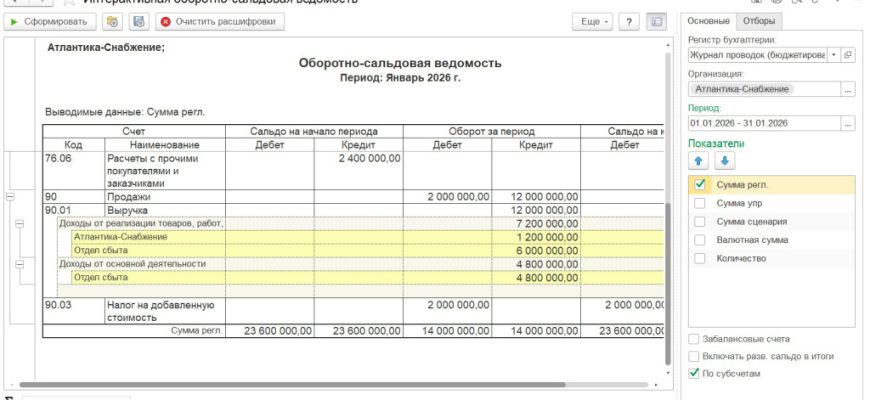Toggle the settings panel visibility icon
The height and width of the screenshot is (400, 870).
[656, 21]
